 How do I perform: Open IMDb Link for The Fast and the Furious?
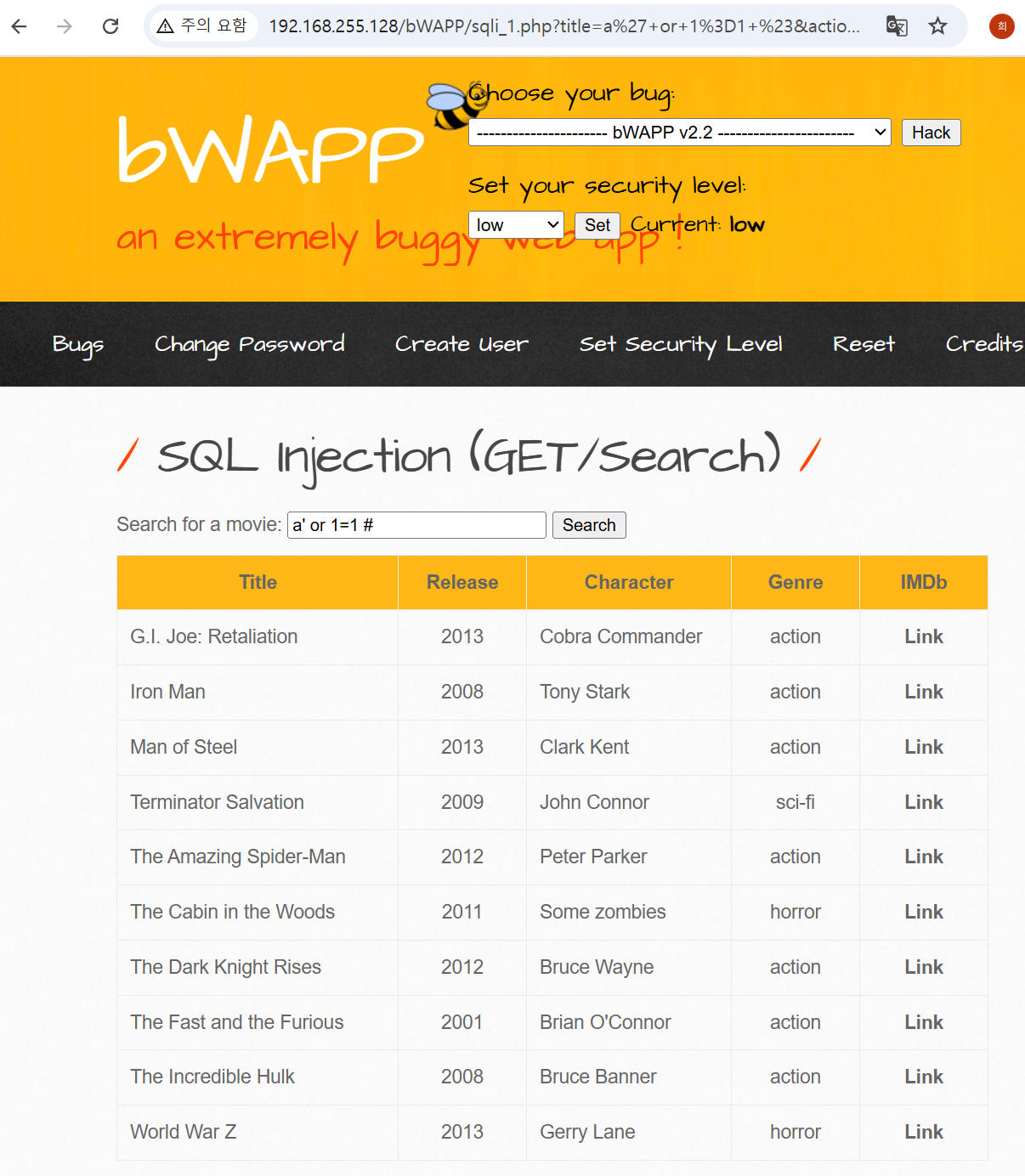924,1022
